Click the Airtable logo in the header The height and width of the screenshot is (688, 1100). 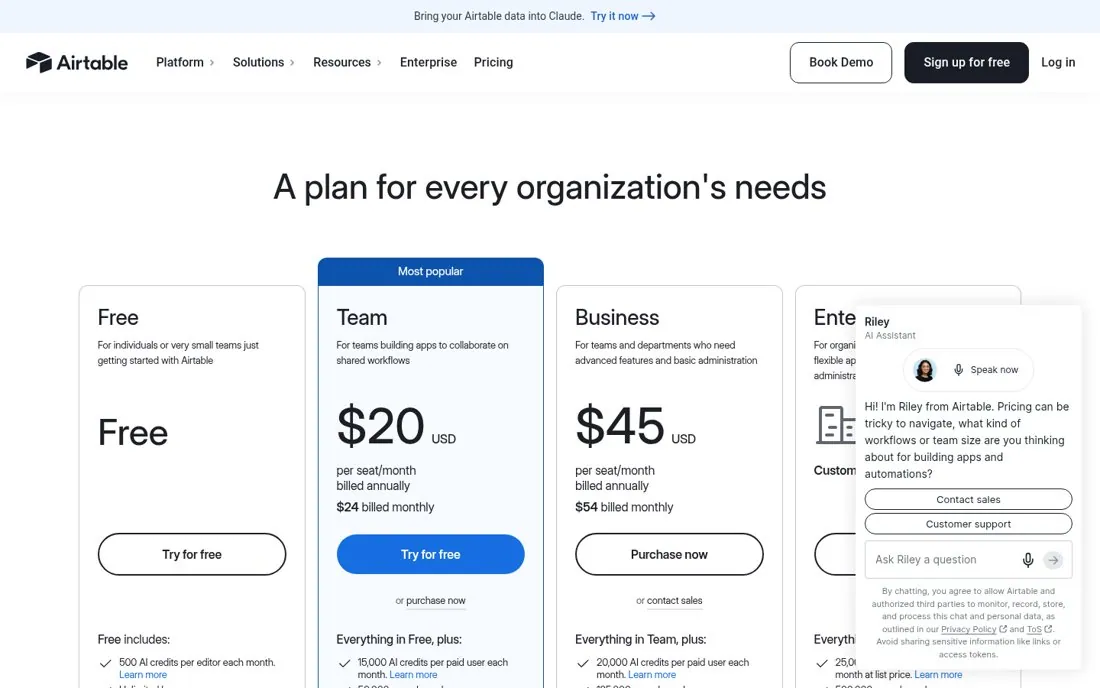tap(77, 62)
